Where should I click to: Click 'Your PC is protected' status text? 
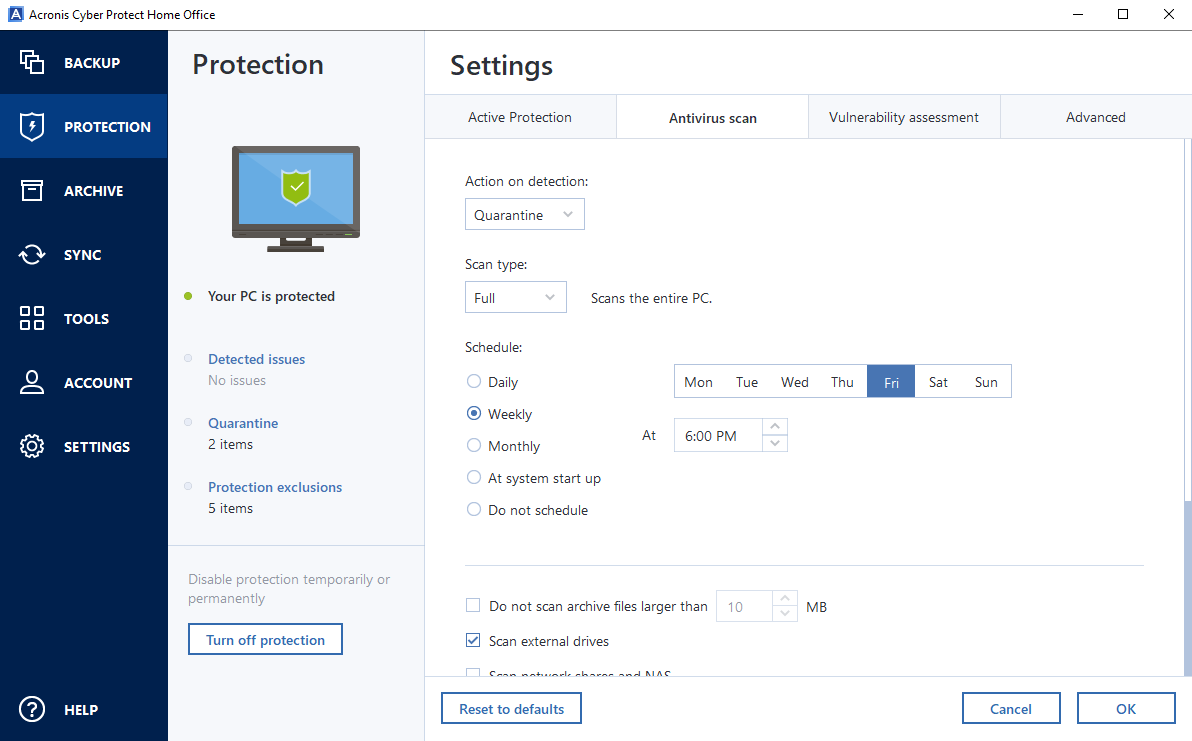(x=271, y=296)
